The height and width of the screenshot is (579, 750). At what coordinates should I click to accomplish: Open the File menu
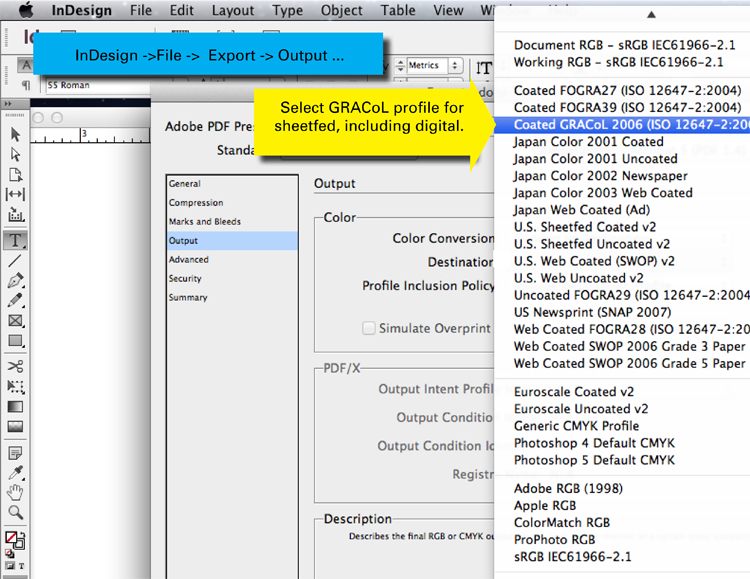tap(141, 10)
